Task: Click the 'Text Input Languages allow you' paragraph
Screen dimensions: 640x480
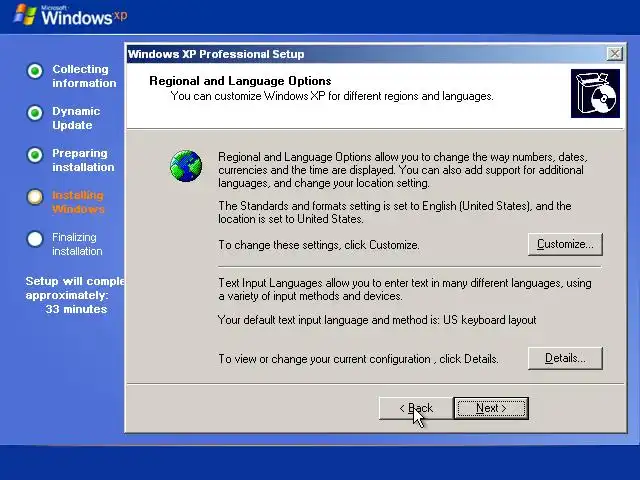Action: (404, 289)
